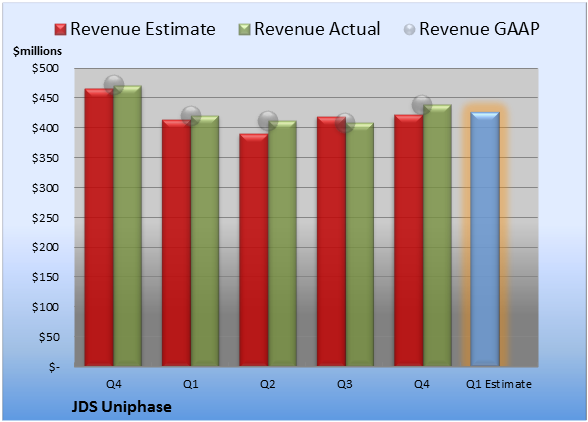Image resolution: width=588 pixels, height=422 pixels.
Task: Click the '$500' axis value
Action: pyautogui.click(x=45, y=68)
